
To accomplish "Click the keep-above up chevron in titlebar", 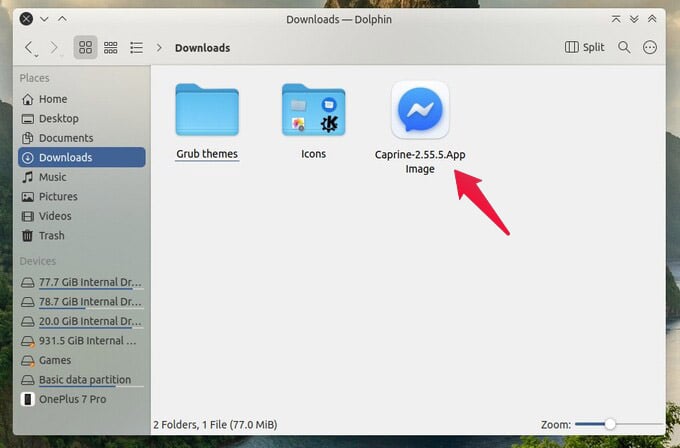I will click(x=62, y=19).
